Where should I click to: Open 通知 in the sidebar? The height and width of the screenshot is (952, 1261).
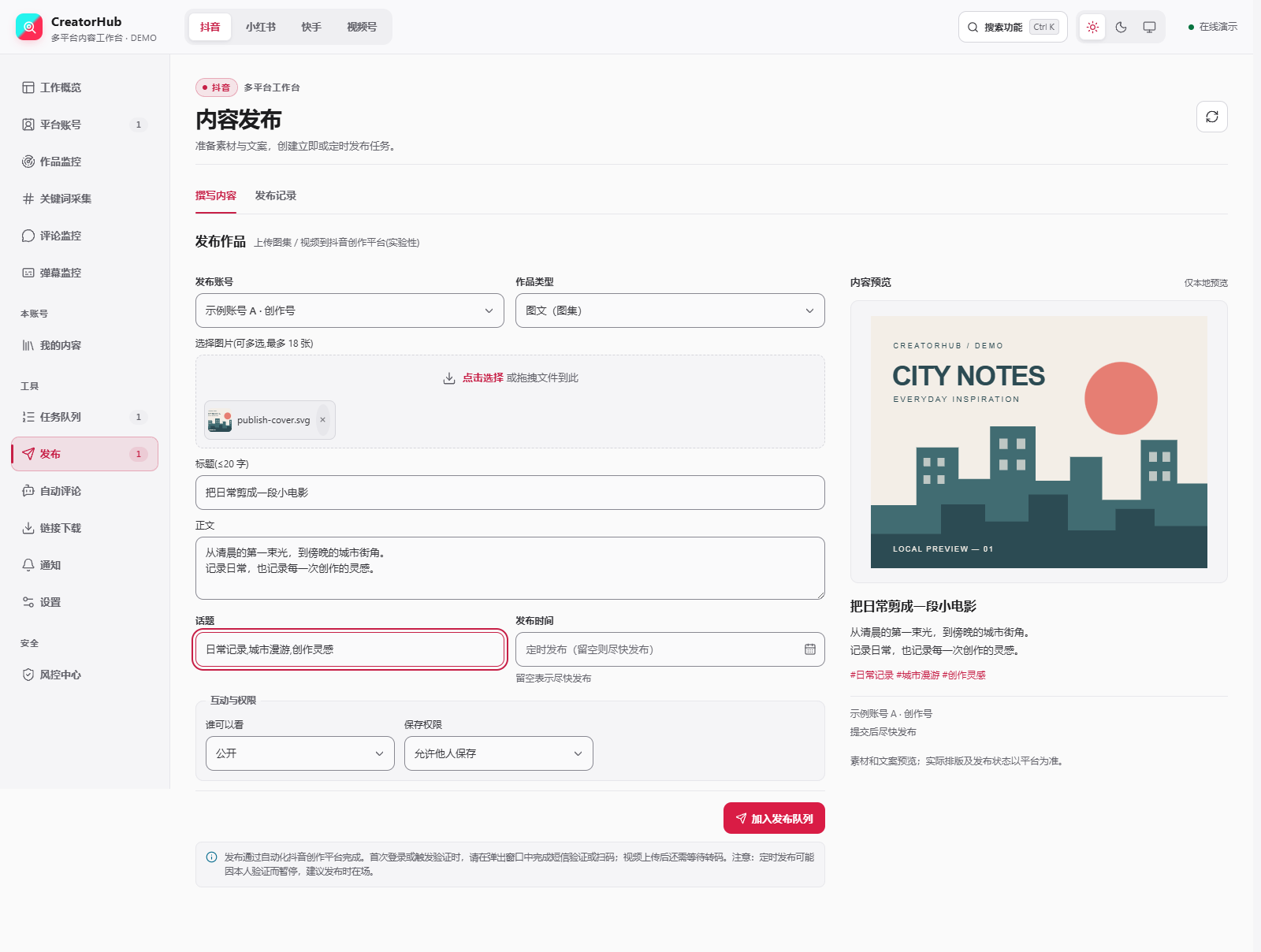point(84,565)
